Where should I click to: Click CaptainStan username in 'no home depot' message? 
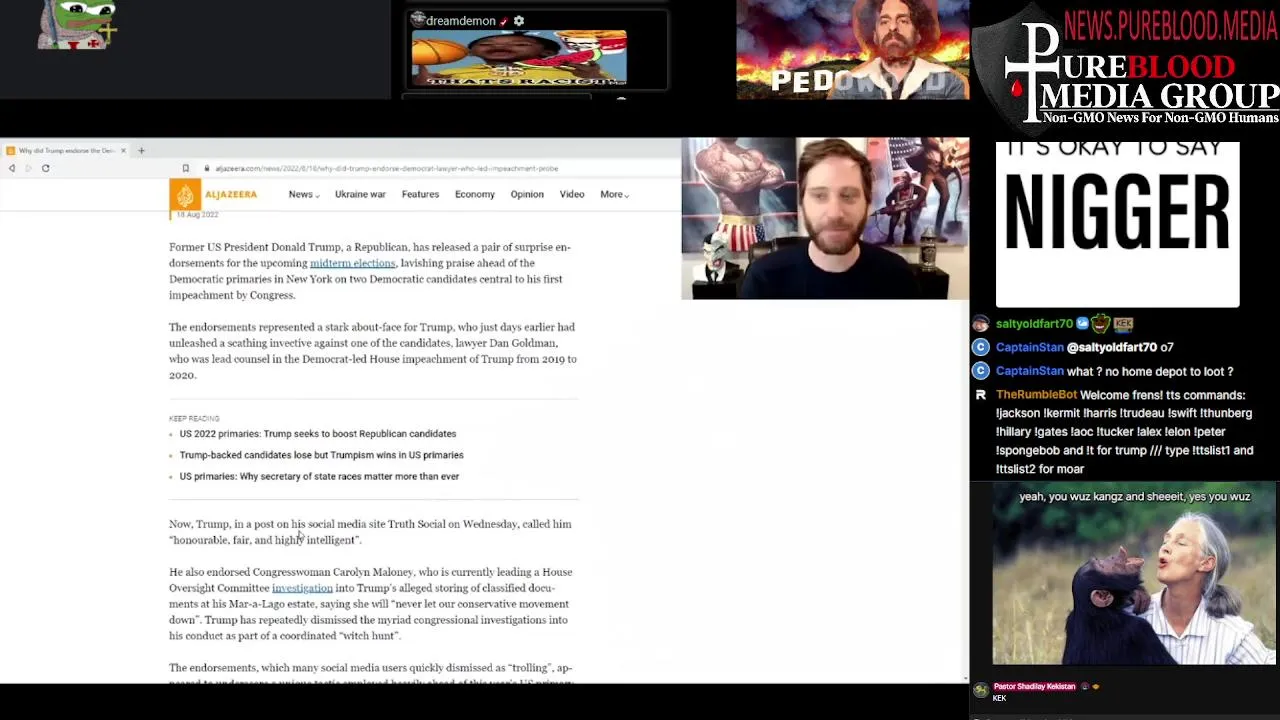point(1029,371)
